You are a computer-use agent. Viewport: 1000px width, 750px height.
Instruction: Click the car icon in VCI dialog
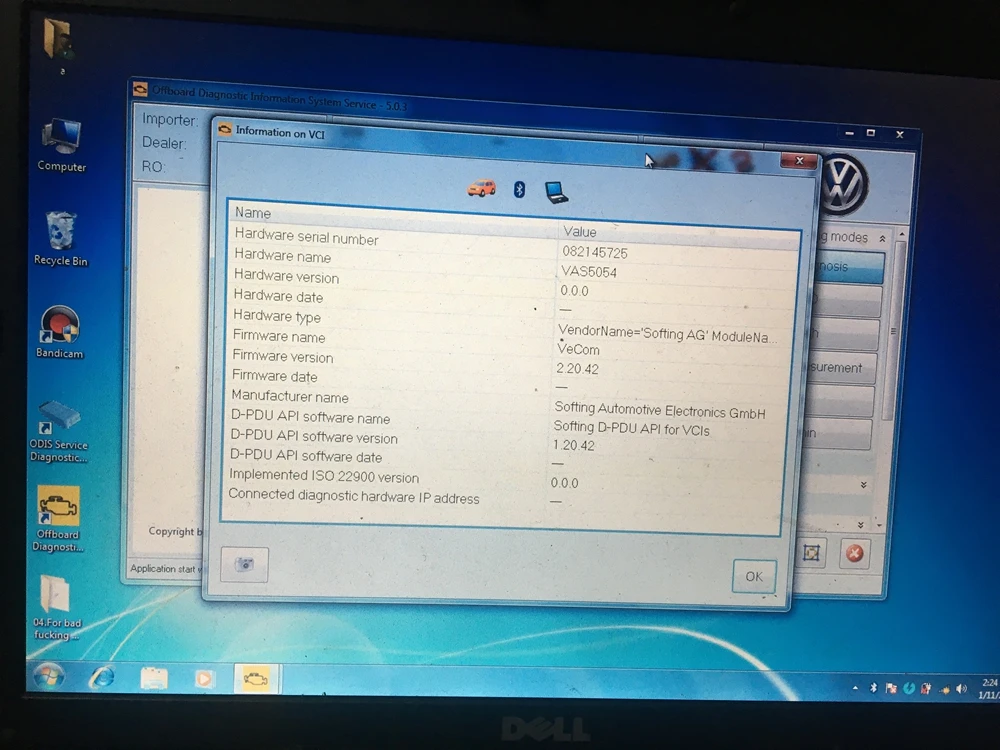pyautogui.click(x=482, y=188)
